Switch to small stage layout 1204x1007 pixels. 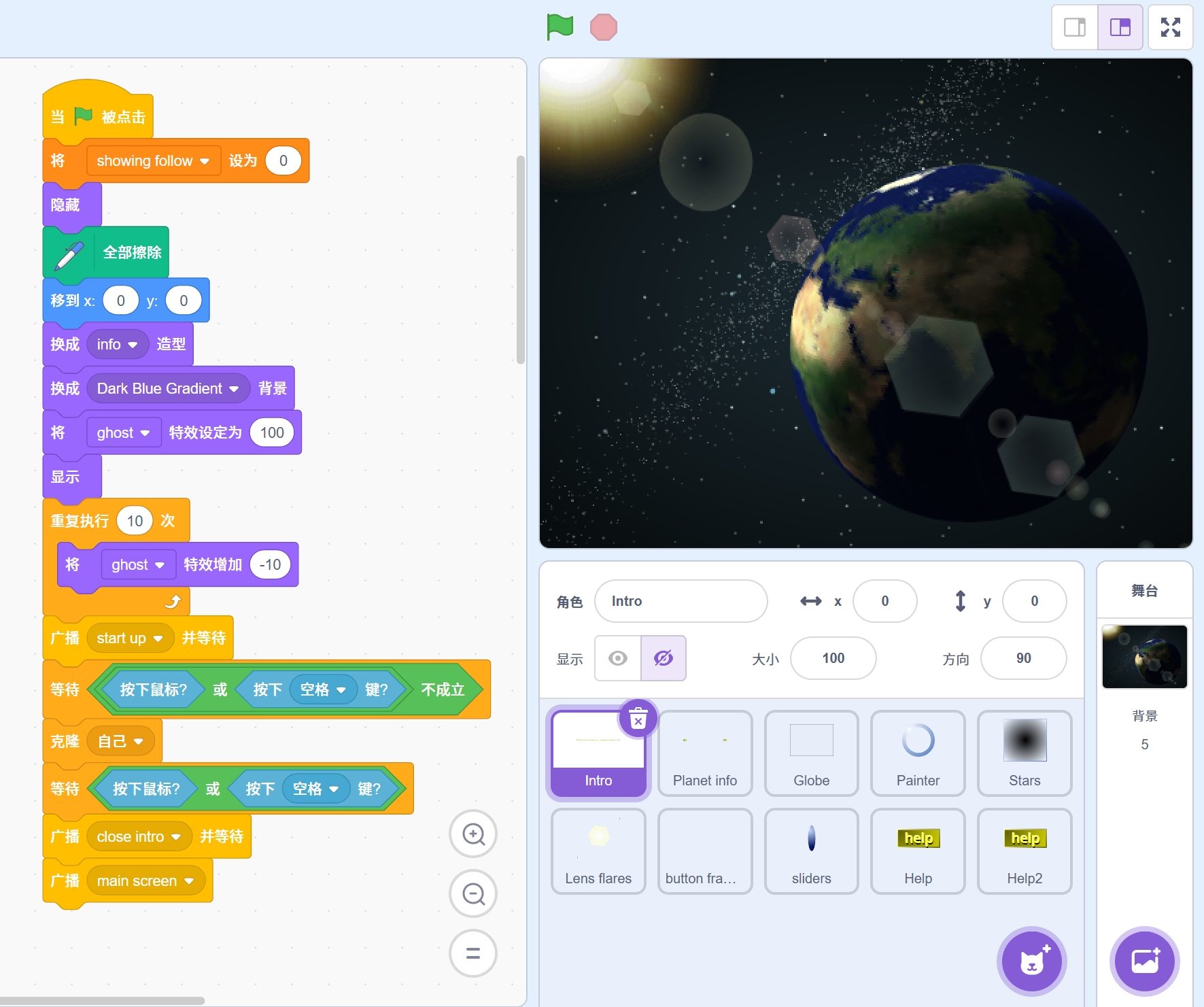[1075, 27]
